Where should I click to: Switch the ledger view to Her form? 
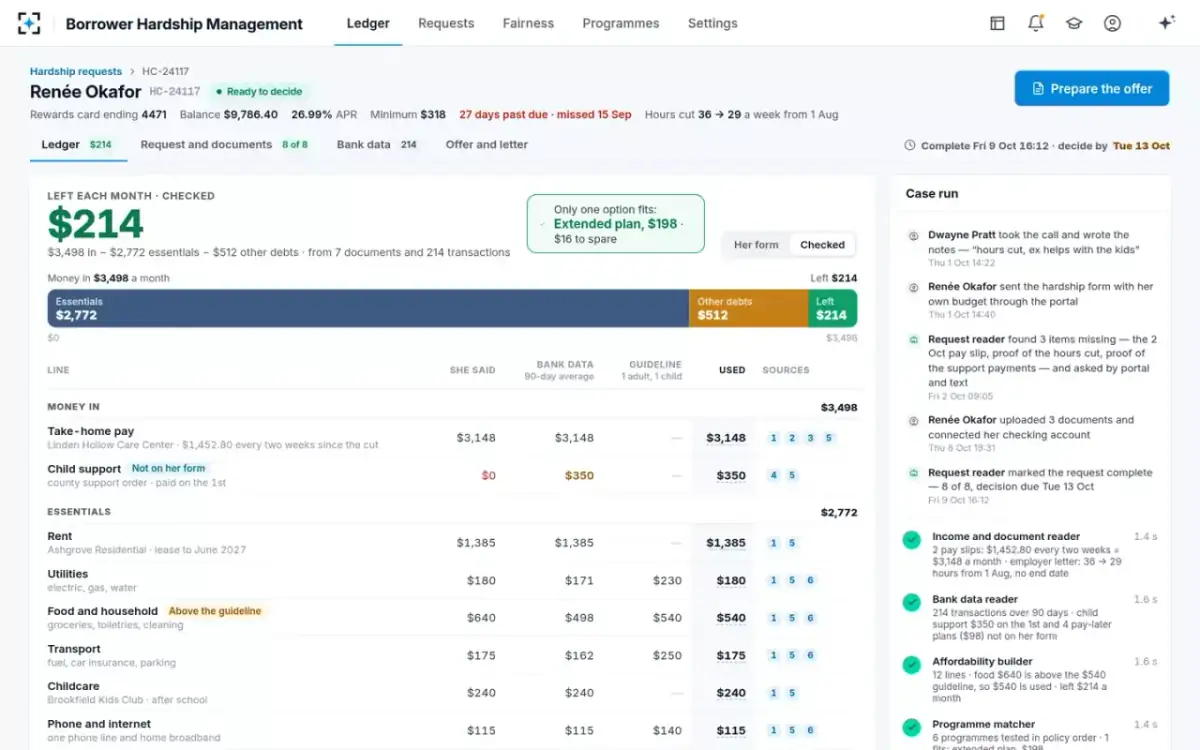coord(756,244)
